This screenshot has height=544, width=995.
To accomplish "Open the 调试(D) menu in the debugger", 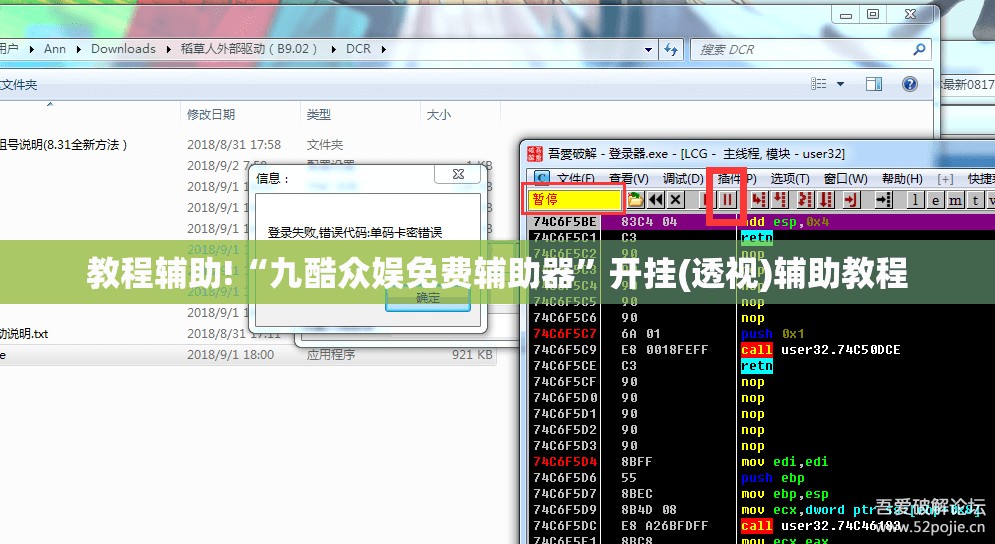I will pyautogui.click(x=683, y=179).
